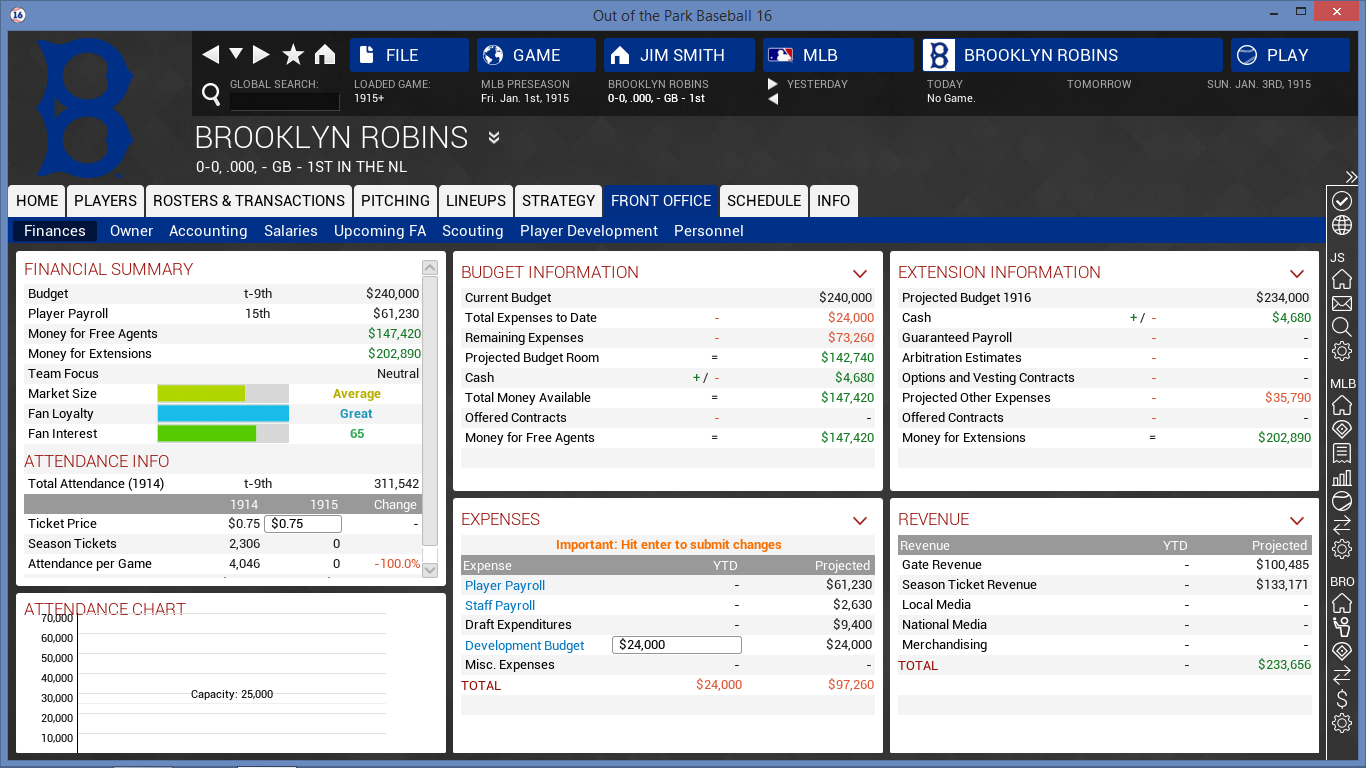This screenshot has width=1366, height=768.
Task: Open the PLAY menu
Action: tap(1290, 55)
